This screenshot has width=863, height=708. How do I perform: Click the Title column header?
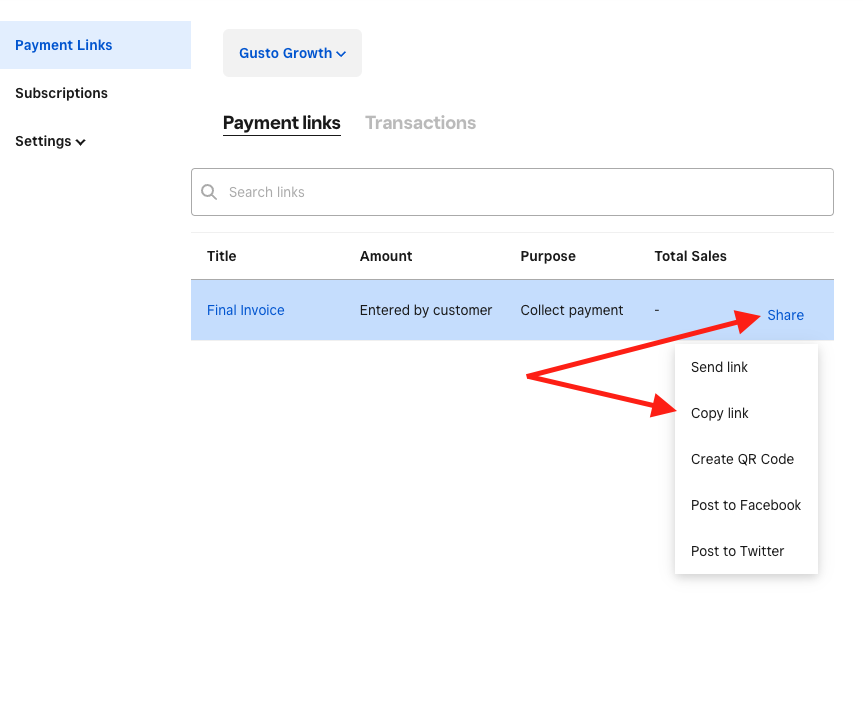tap(221, 256)
